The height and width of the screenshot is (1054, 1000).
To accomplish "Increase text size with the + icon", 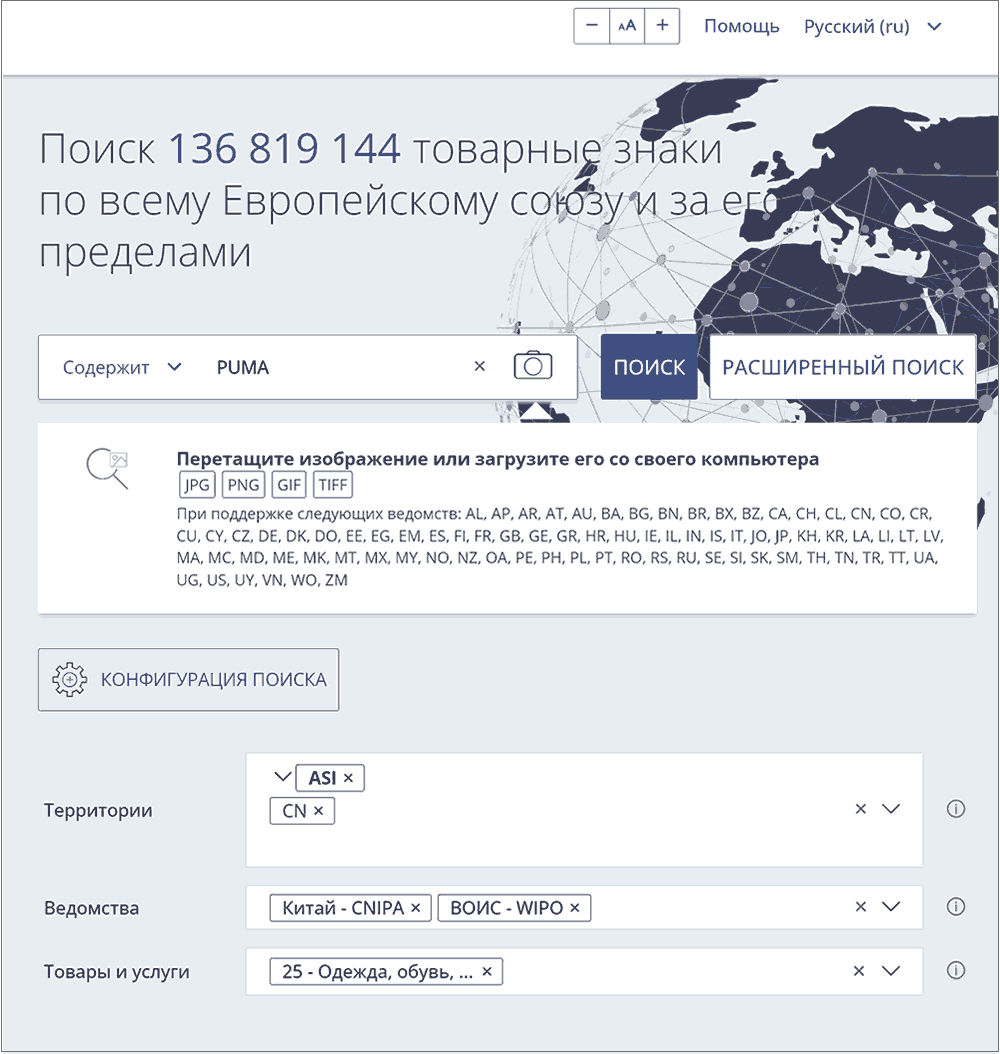I will (661, 26).
